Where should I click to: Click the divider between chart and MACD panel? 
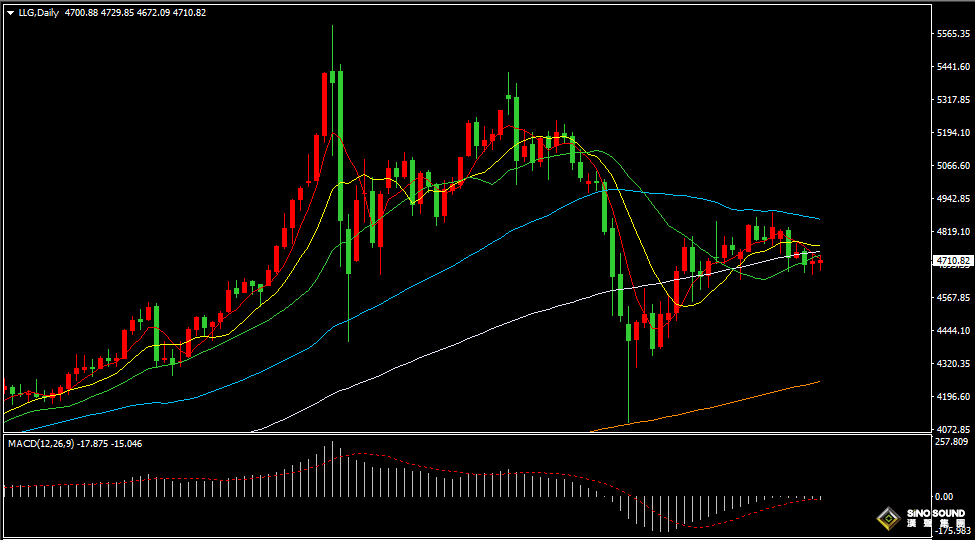tap(468, 433)
